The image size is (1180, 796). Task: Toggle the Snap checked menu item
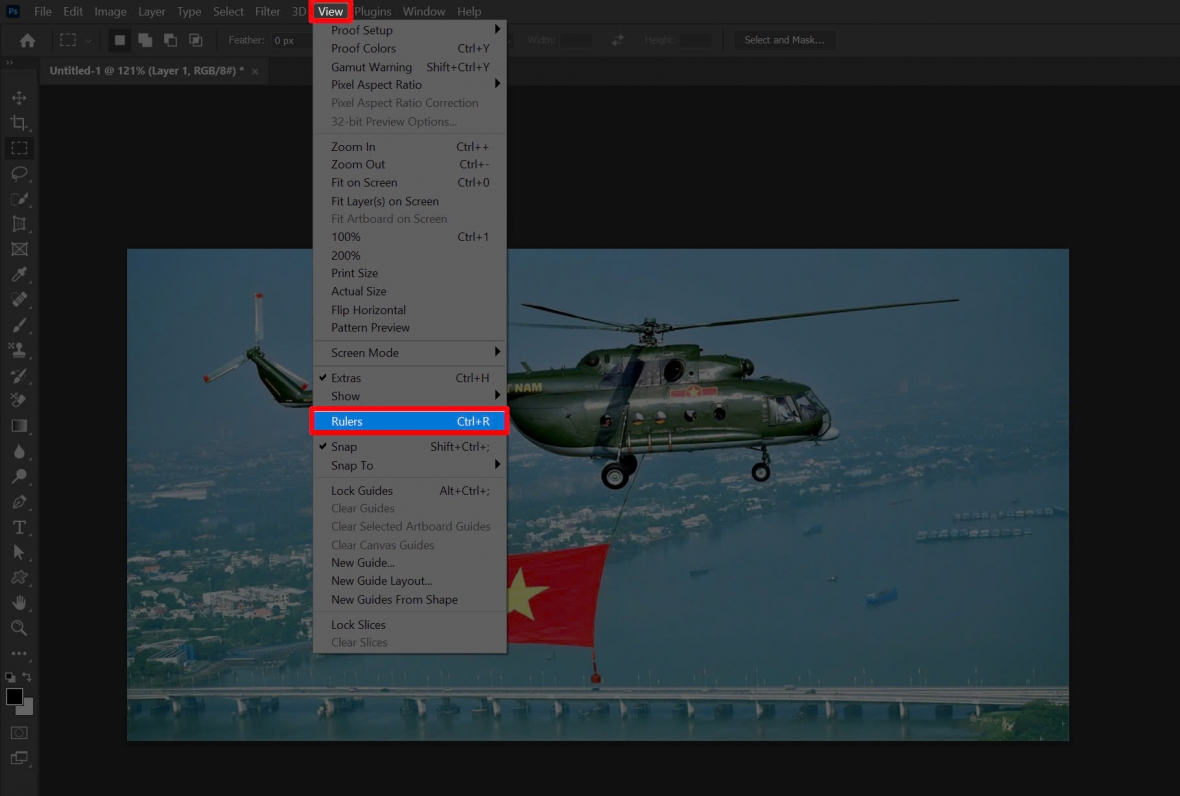(409, 447)
